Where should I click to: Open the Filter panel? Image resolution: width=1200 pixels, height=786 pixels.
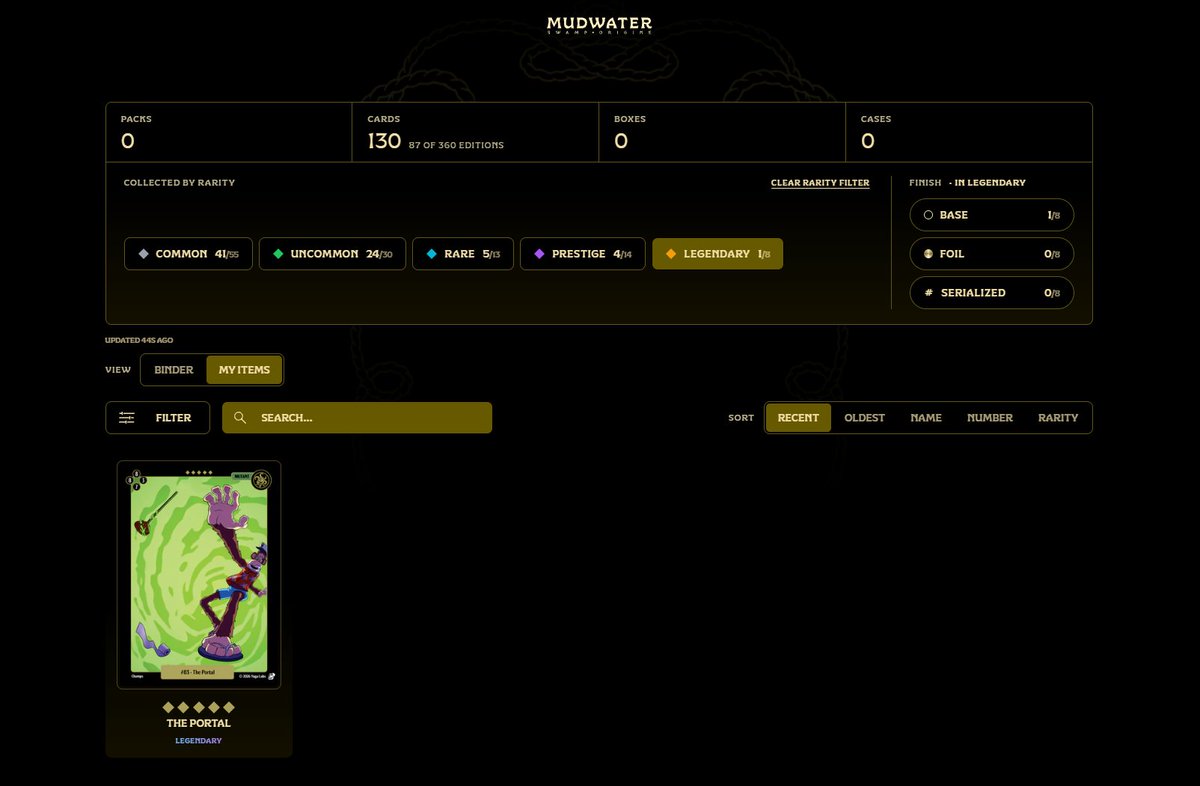[157, 418]
